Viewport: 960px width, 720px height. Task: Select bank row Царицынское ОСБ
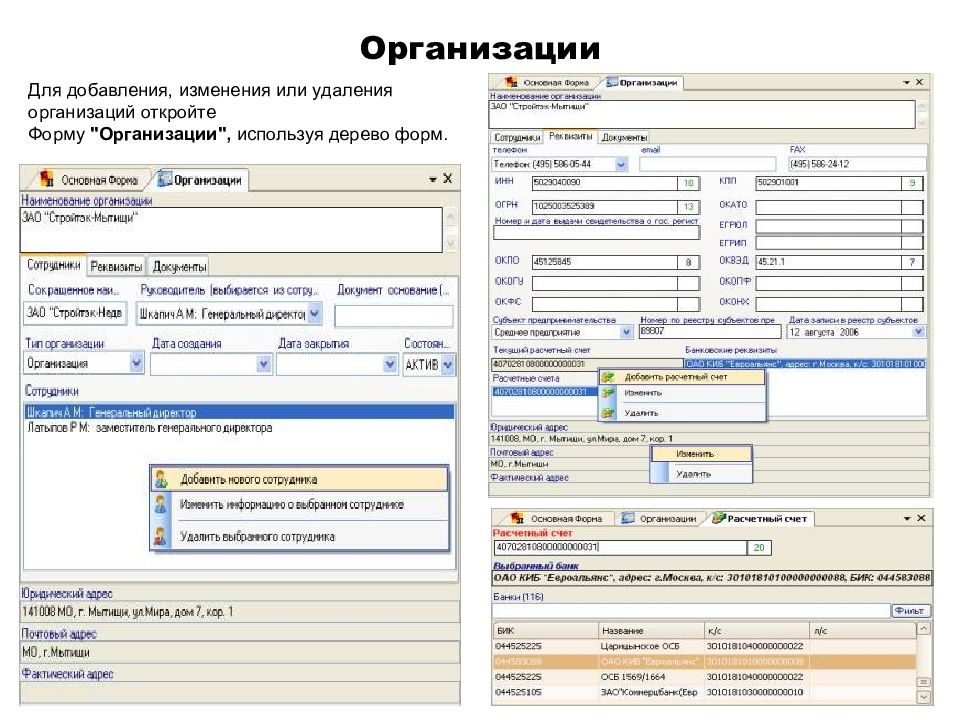(704, 646)
